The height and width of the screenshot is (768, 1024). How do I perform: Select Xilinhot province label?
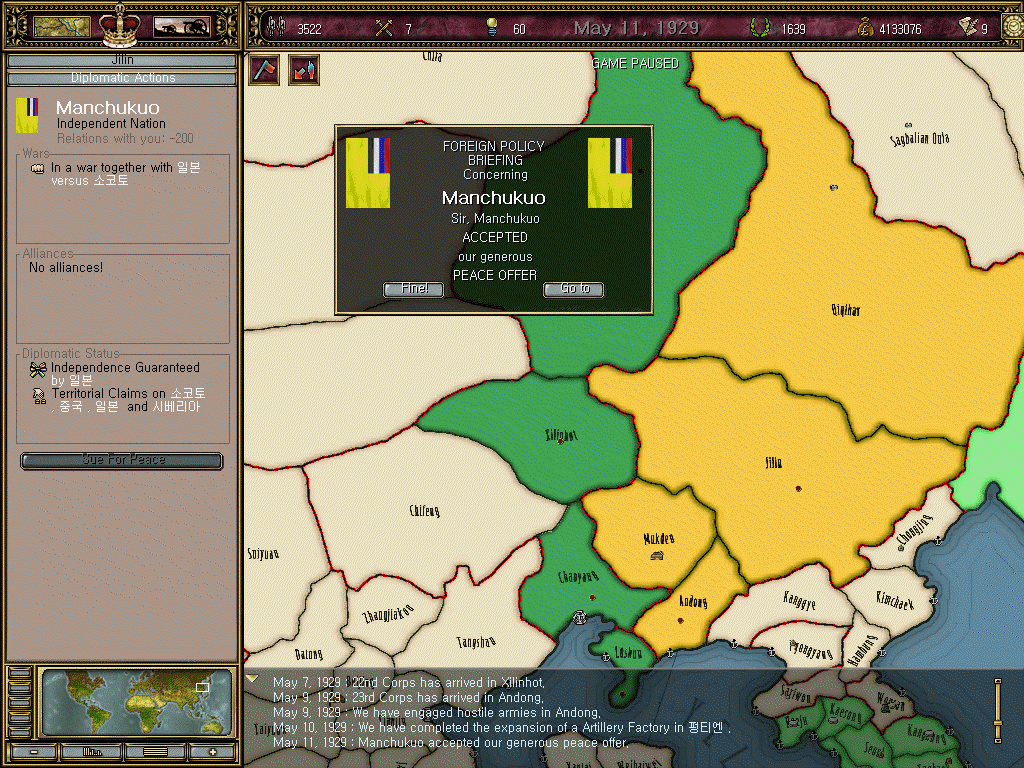pos(561,434)
